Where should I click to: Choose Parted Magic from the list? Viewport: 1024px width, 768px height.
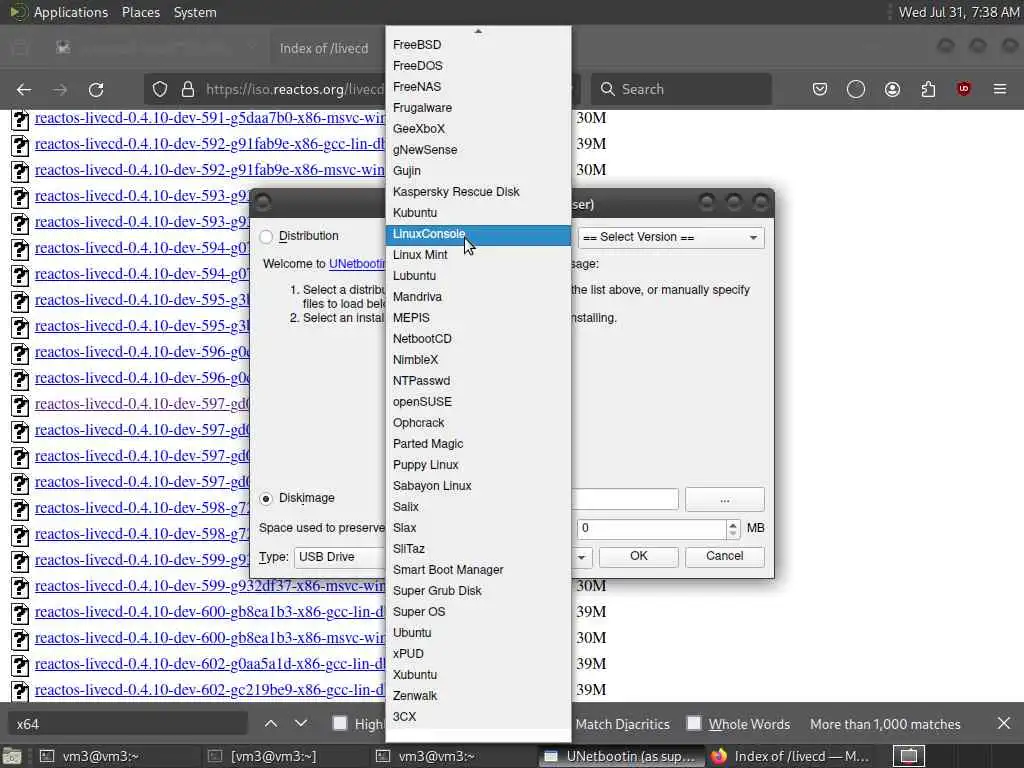click(478, 443)
